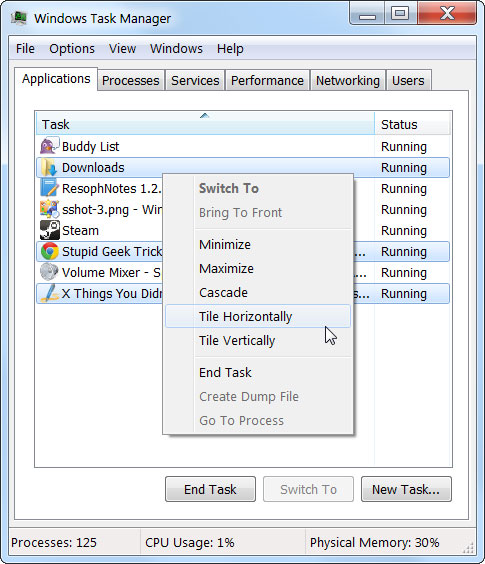Click the Volume Mixer speaker icon
485x564 pixels.
(49, 272)
